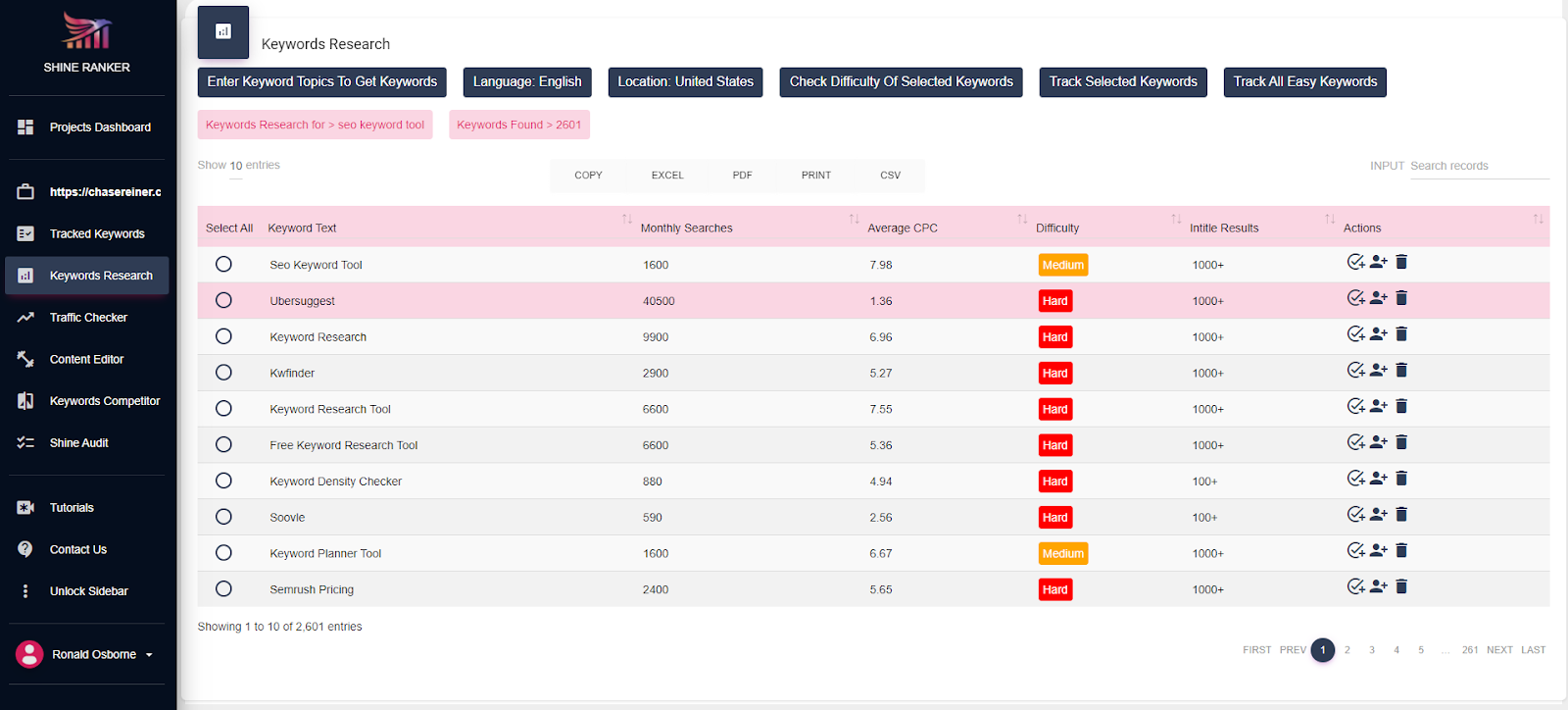Delete the Keyword Planner Tool row

[1401, 550]
